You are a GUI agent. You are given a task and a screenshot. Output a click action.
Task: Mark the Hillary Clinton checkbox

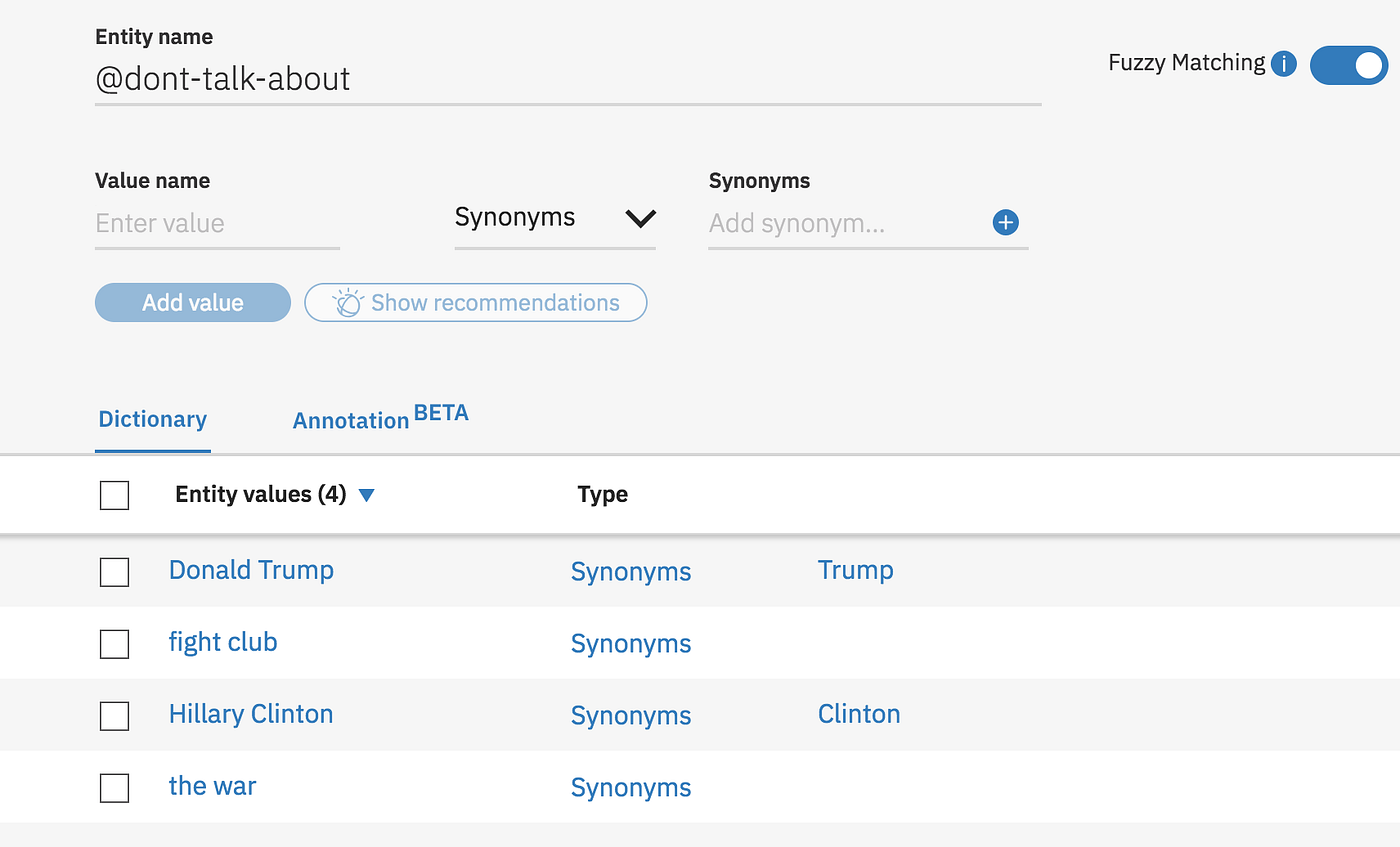(115, 716)
